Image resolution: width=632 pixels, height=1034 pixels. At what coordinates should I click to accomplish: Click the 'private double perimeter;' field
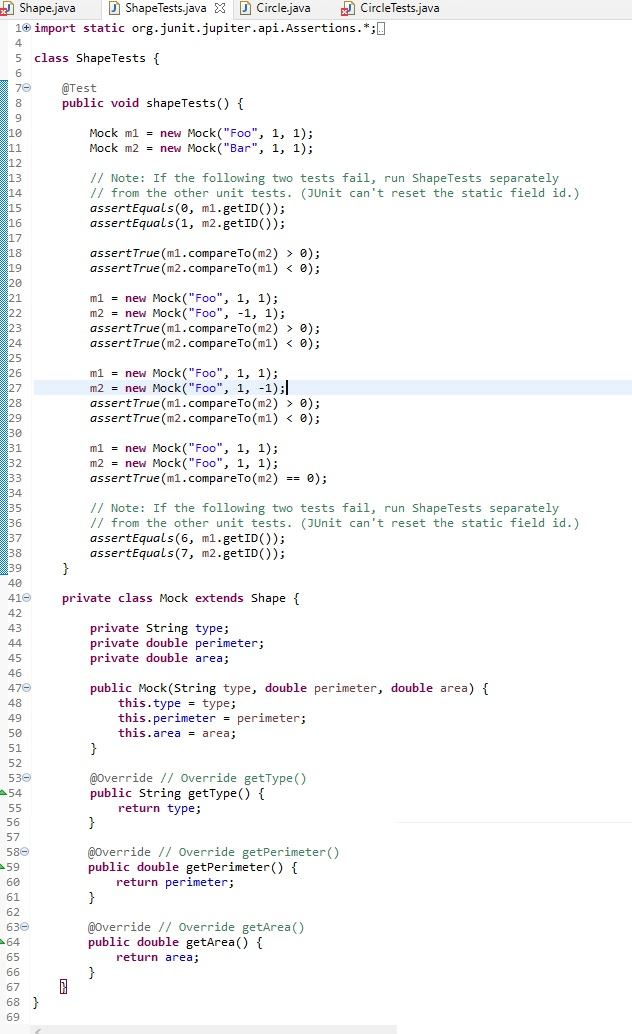coord(177,643)
